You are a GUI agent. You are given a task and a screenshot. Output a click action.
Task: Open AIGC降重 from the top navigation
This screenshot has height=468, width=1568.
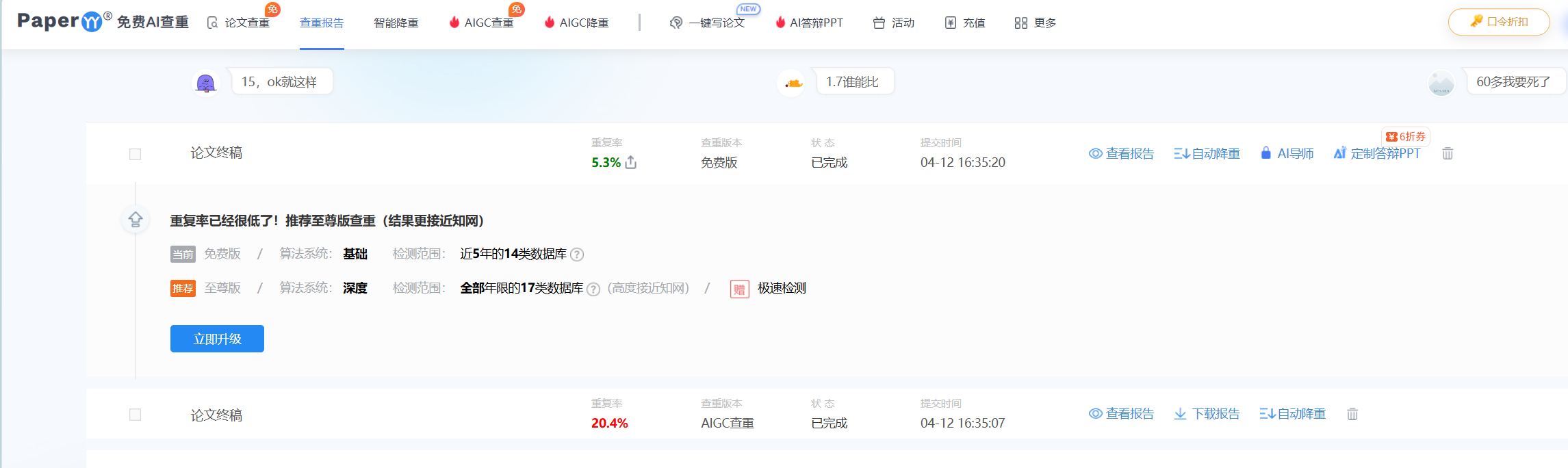(x=584, y=23)
